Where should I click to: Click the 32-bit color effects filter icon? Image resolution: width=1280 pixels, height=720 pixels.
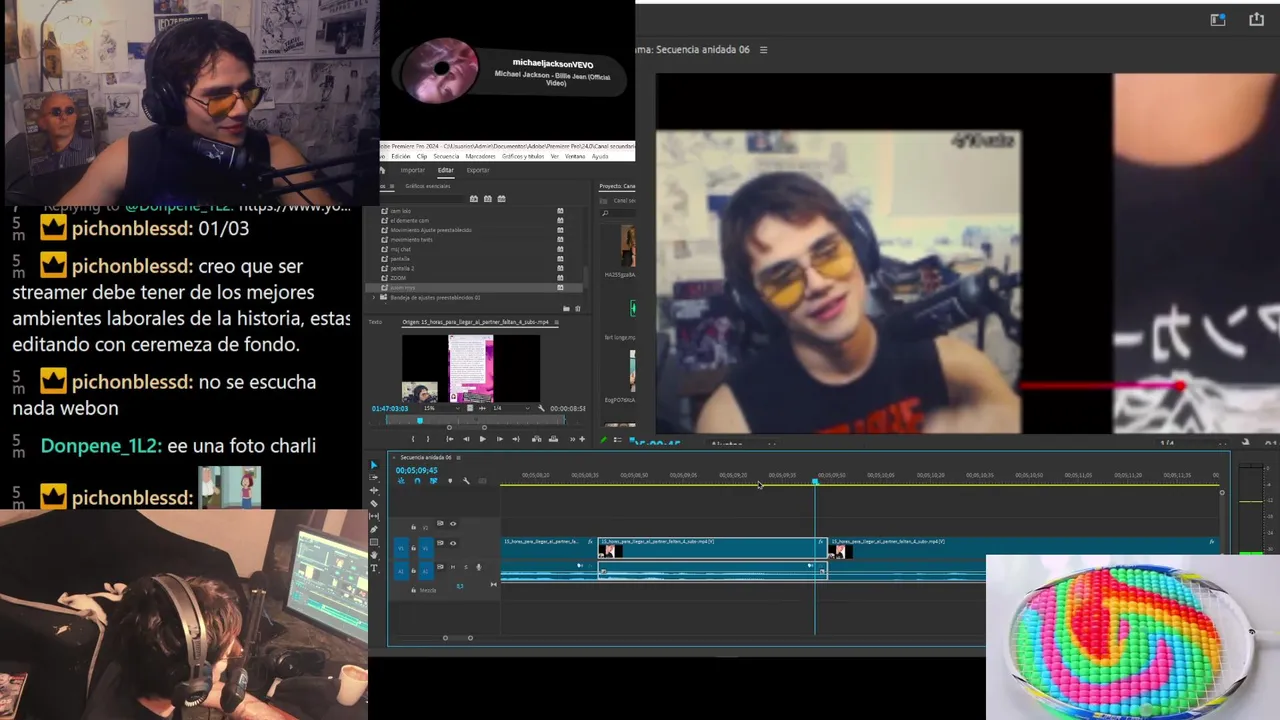(488, 199)
